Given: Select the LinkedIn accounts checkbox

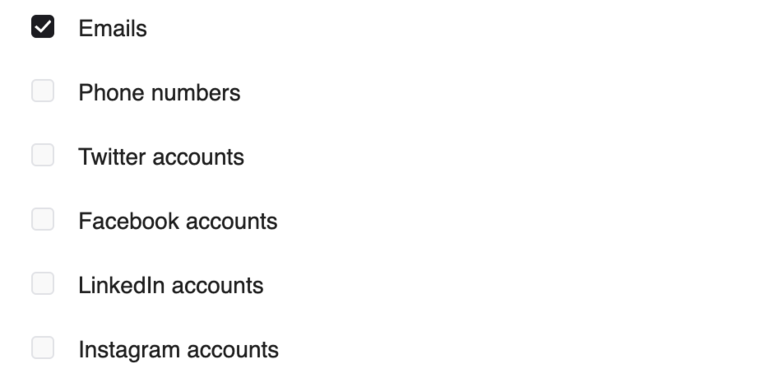Looking at the screenshot, I should point(43,283).
